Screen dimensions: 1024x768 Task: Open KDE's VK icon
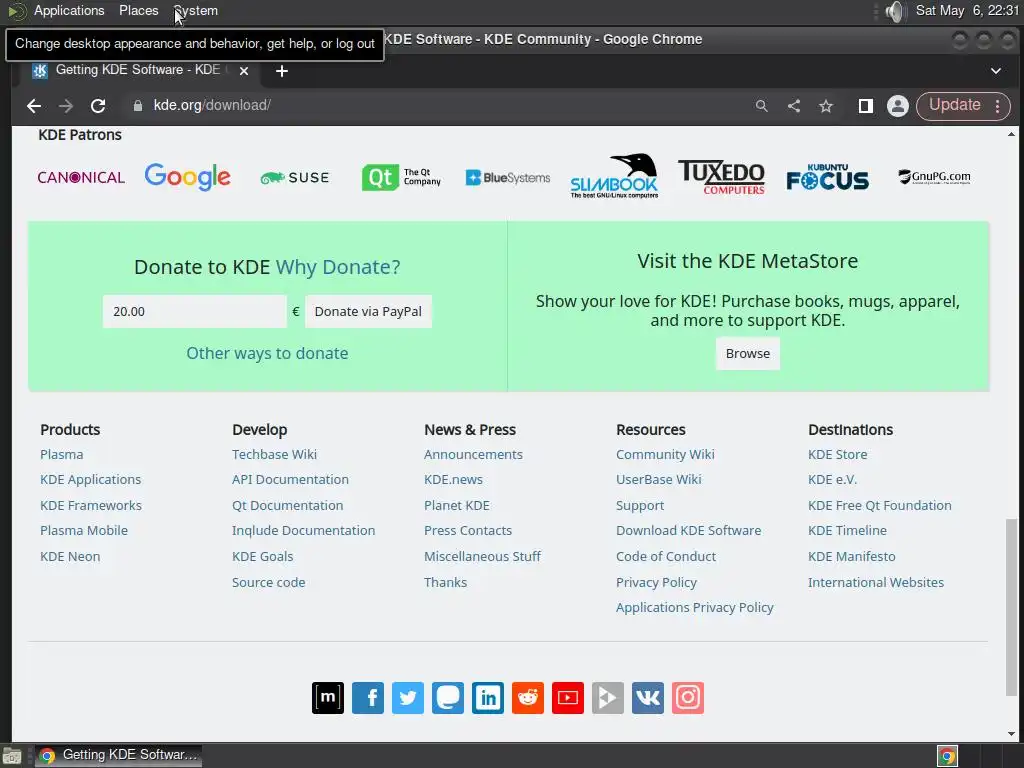click(x=648, y=697)
